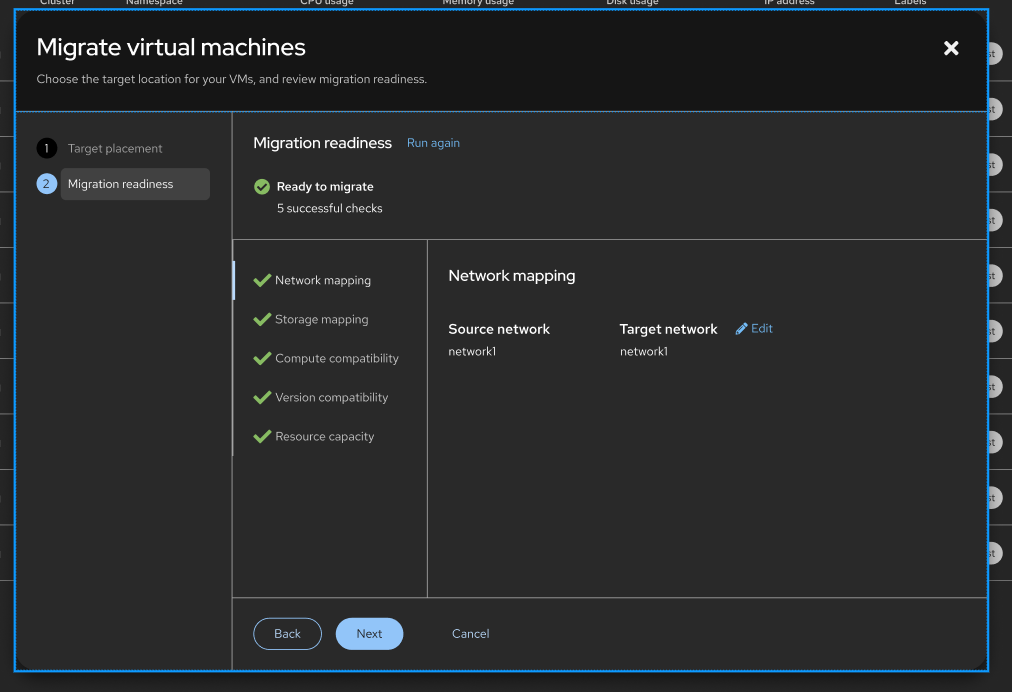The height and width of the screenshot is (692, 1012).
Task: Click network1 under Source network
Action: coord(472,352)
